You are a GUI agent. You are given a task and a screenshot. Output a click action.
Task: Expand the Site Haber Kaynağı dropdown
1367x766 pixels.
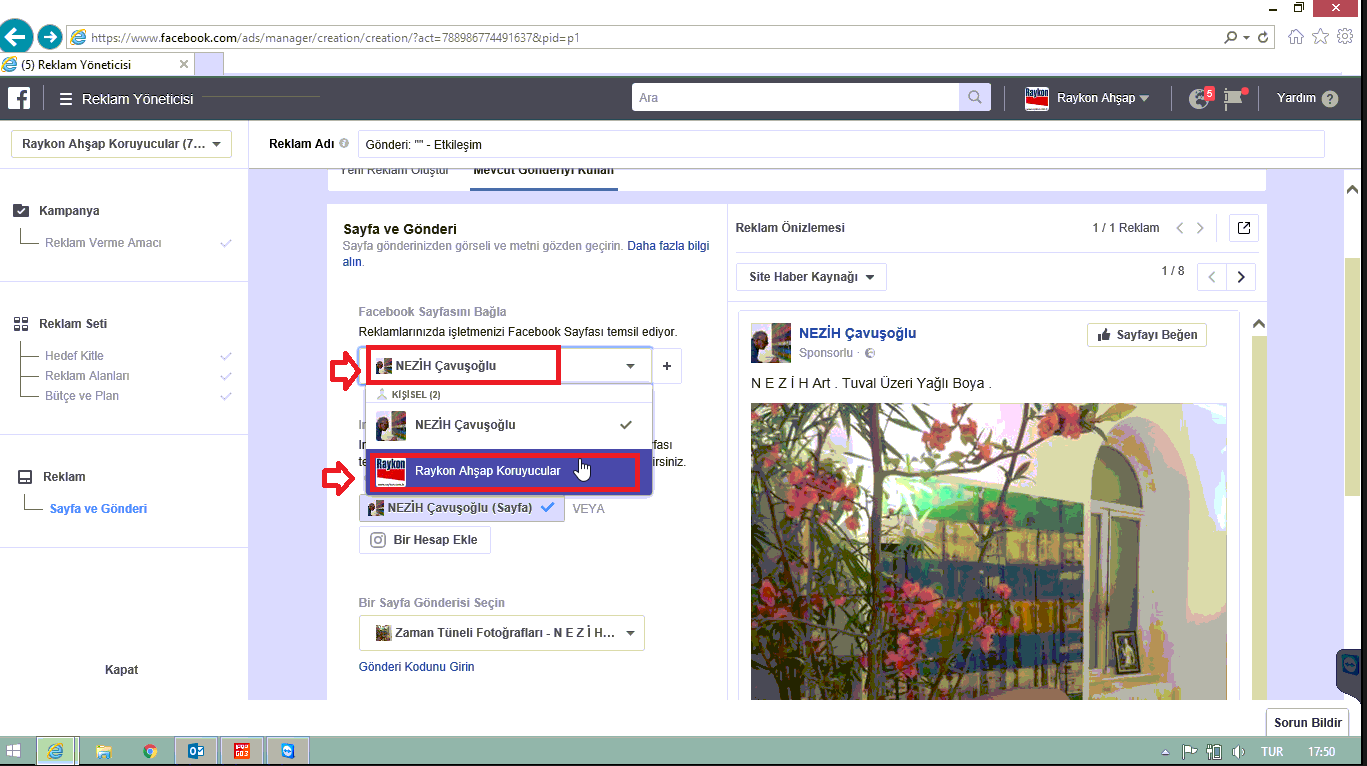click(811, 277)
